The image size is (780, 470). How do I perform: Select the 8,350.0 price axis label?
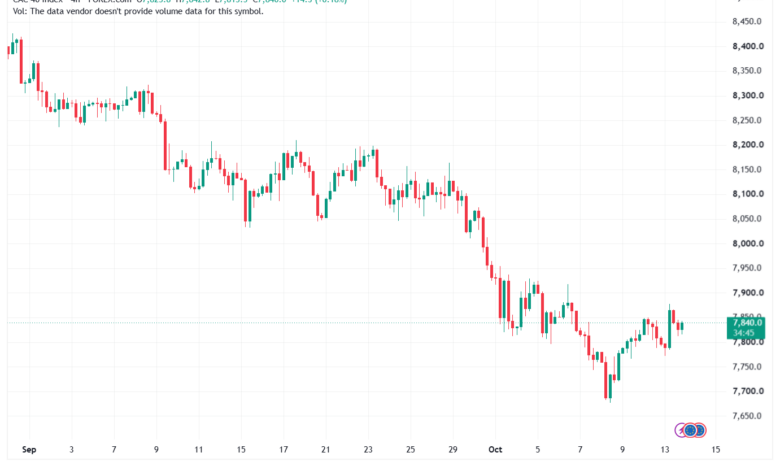(x=747, y=71)
